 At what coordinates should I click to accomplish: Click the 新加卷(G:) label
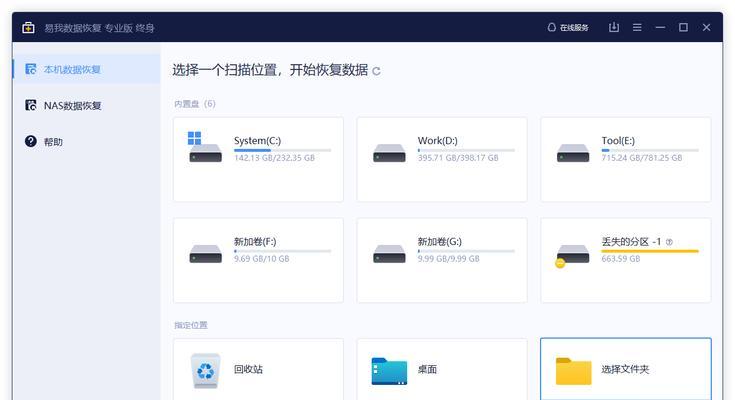(440, 242)
